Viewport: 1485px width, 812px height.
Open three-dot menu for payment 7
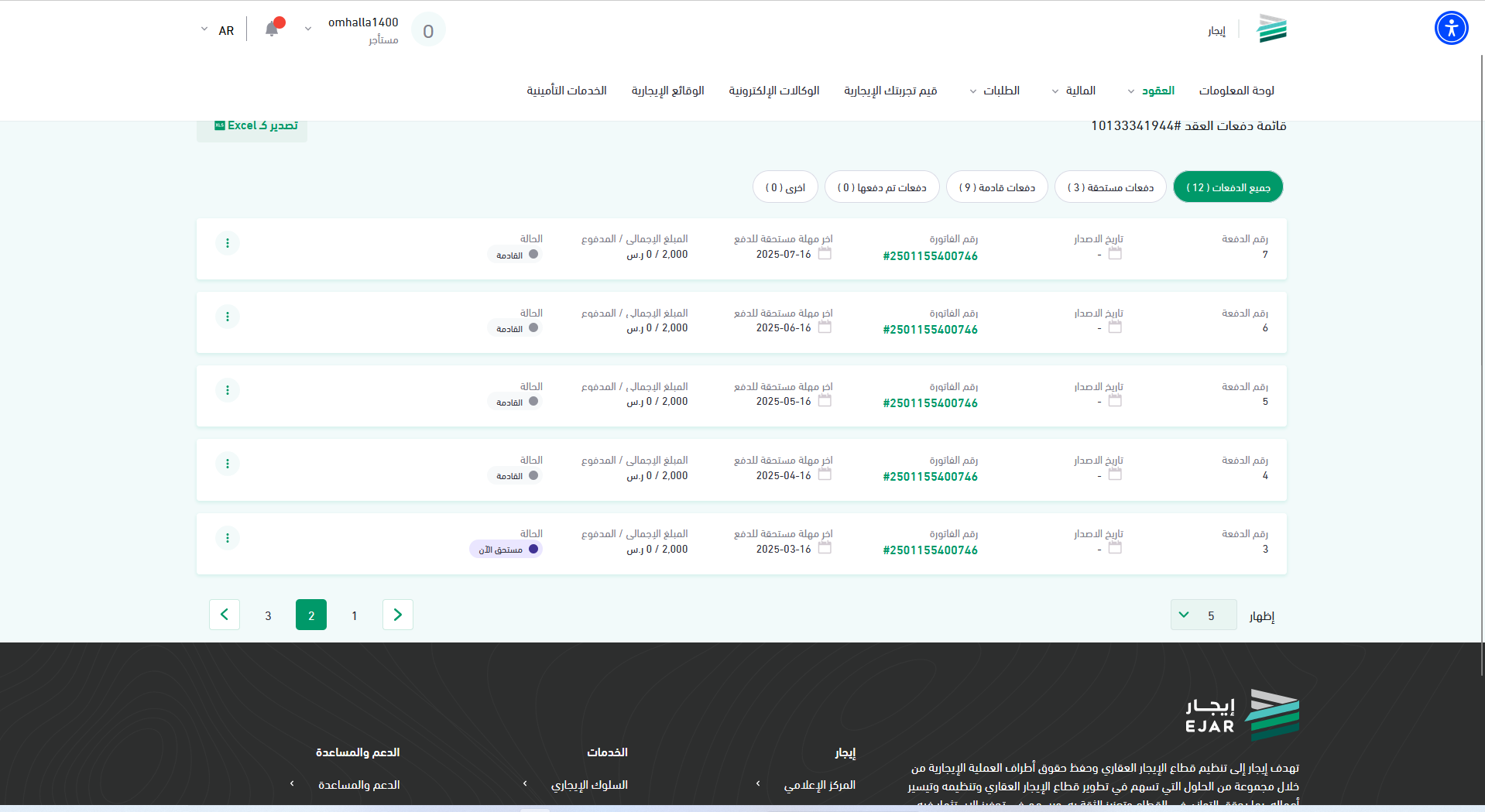(228, 243)
